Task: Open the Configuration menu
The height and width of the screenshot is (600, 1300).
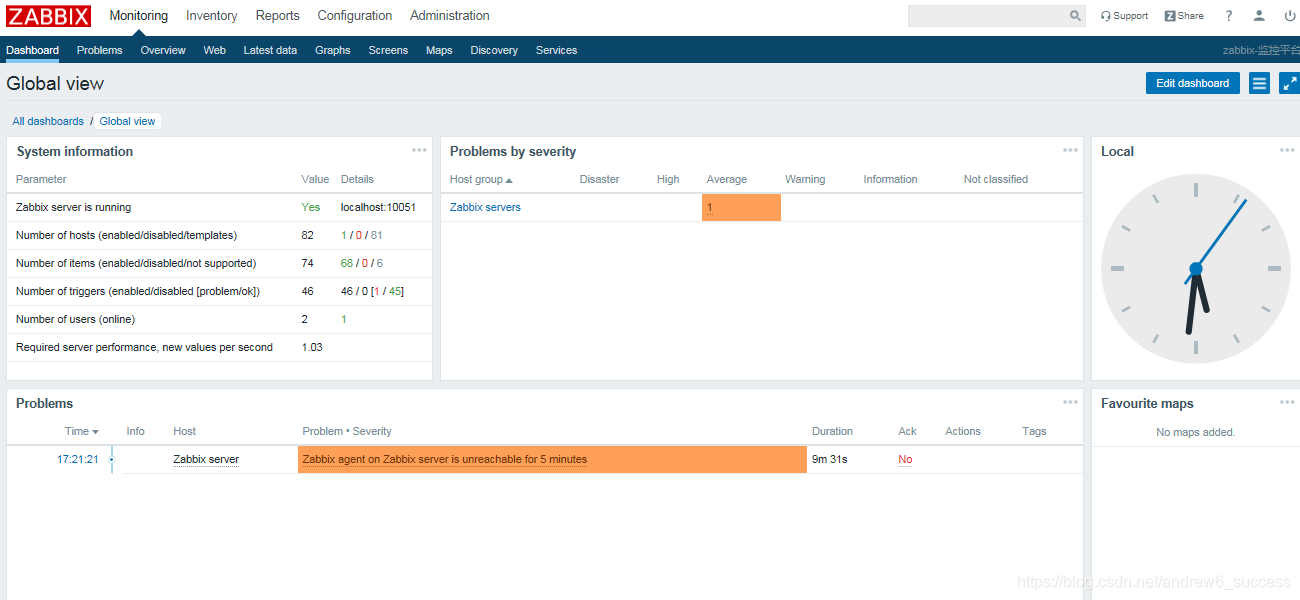Action: point(355,16)
